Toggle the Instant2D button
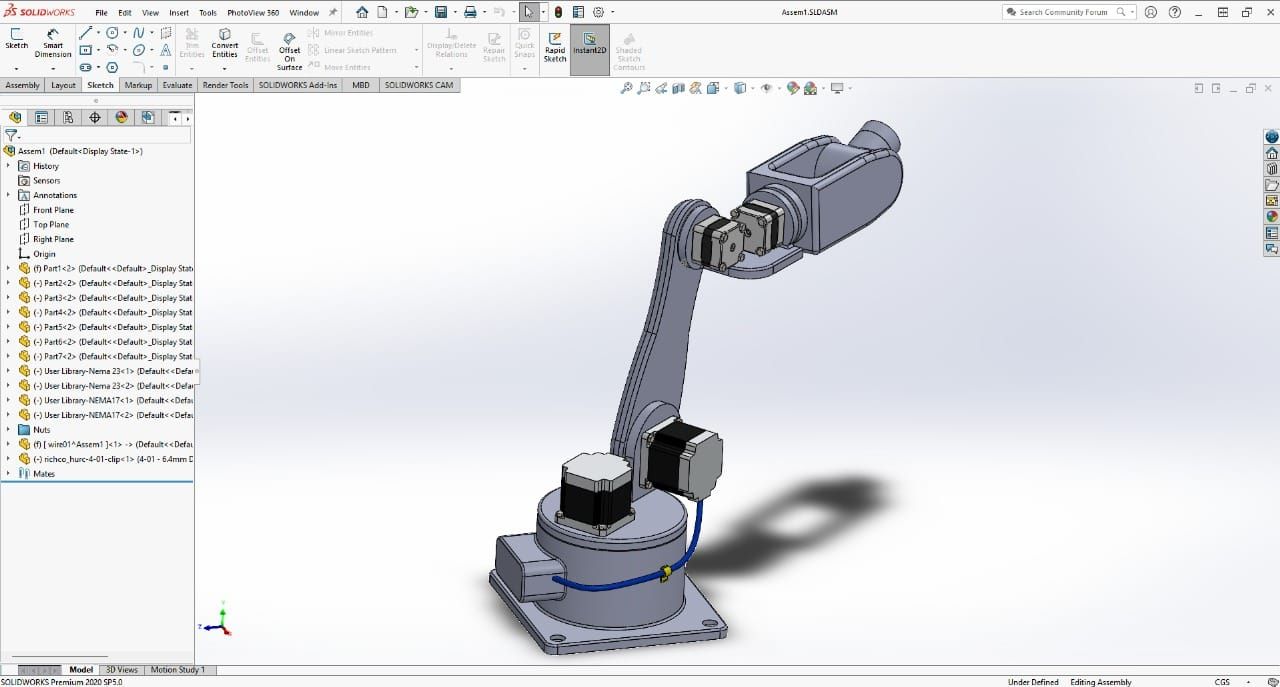This screenshot has width=1280, height=687. tap(589, 44)
